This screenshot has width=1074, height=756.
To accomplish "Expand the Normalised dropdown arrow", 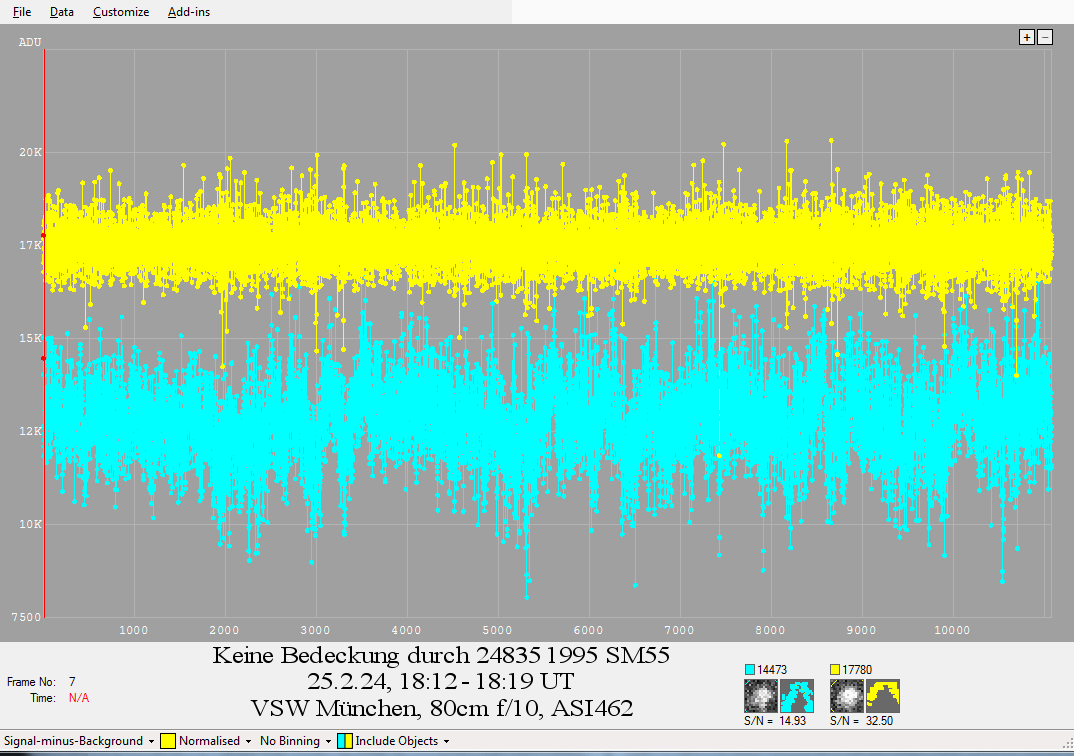I will point(248,741).
